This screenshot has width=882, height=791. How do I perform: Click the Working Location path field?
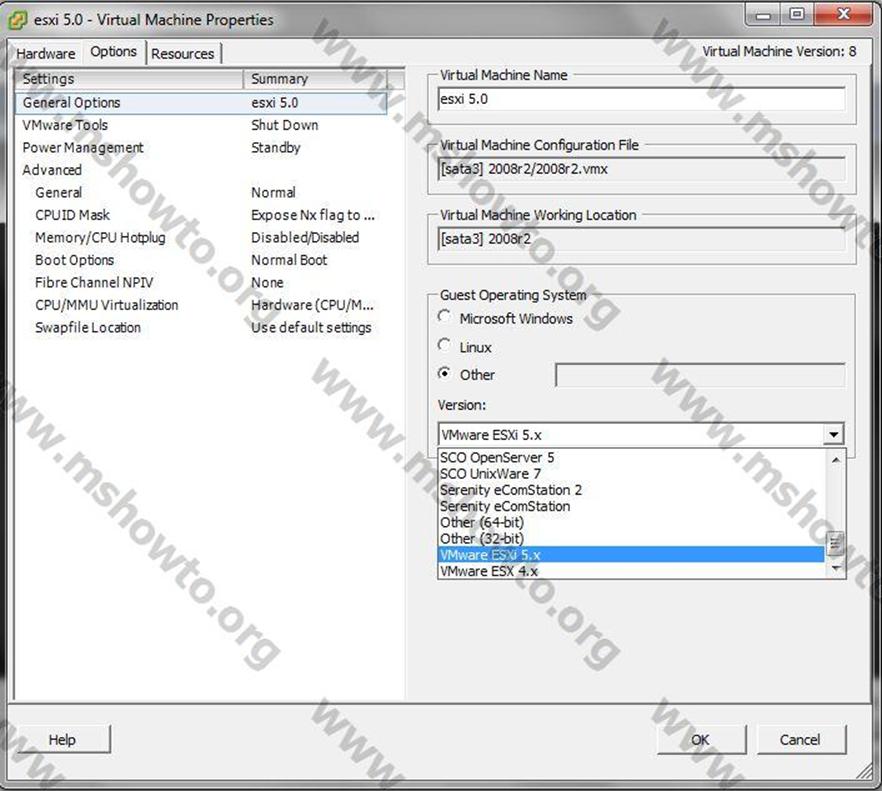641,239
